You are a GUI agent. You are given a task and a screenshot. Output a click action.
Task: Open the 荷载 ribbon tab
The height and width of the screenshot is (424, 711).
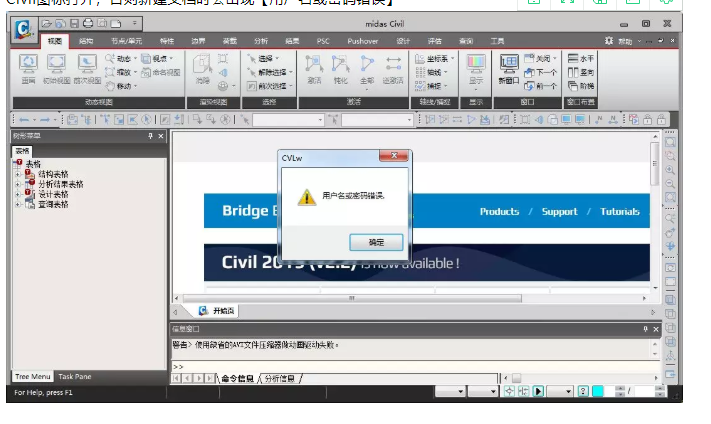coord(229,41)
